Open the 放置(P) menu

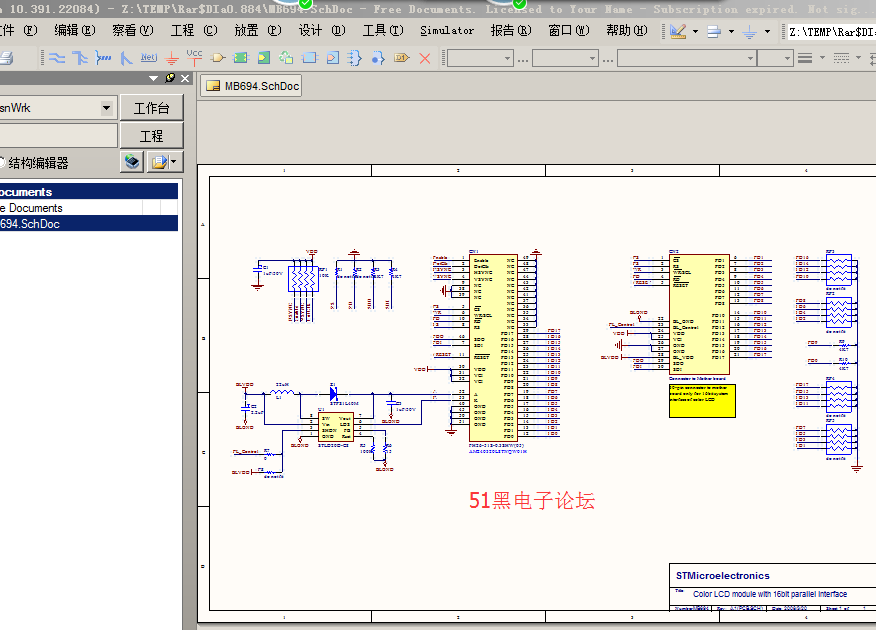258,30
